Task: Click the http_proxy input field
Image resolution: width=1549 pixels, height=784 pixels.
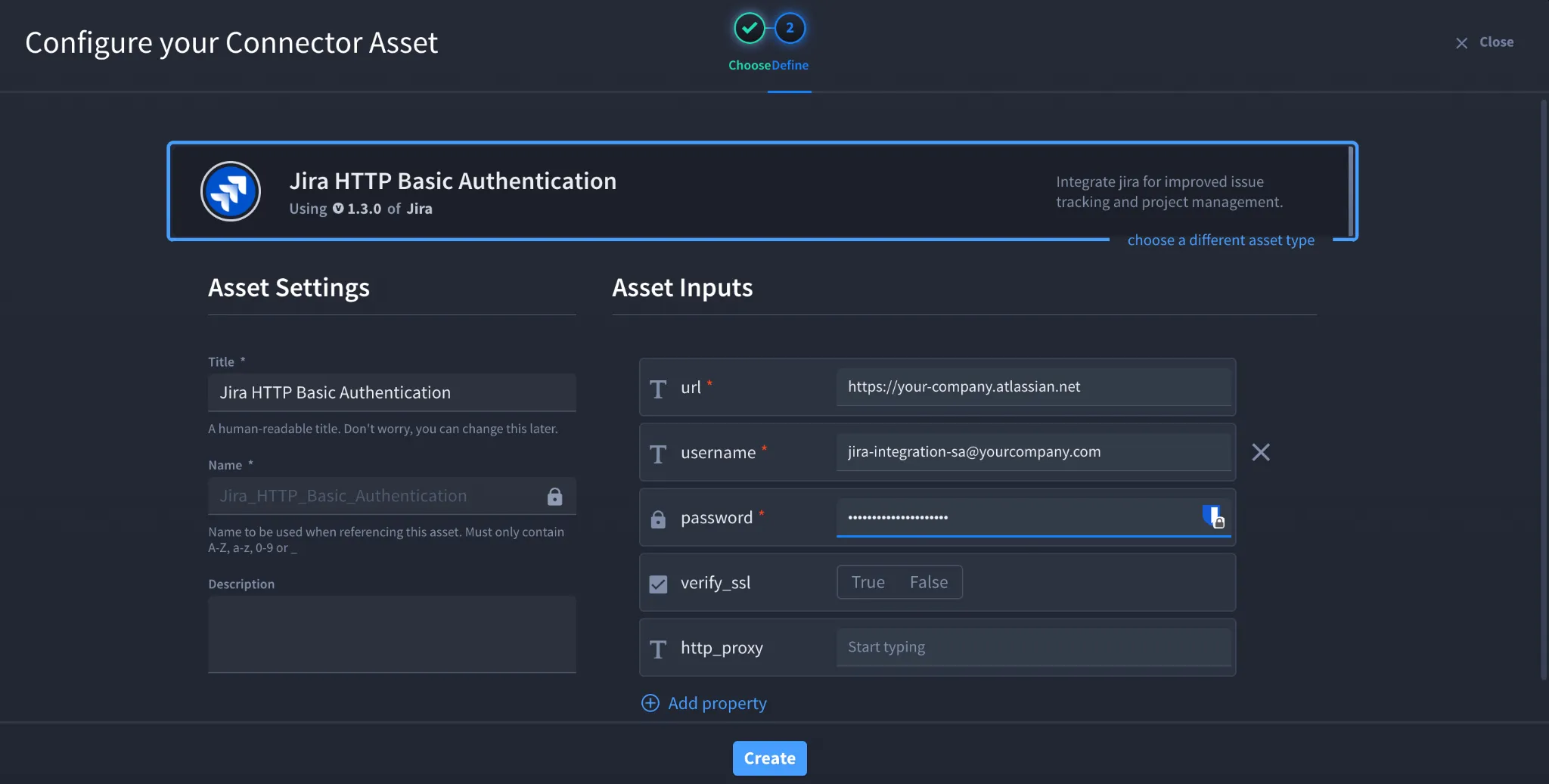Action: coord(1034,647)
